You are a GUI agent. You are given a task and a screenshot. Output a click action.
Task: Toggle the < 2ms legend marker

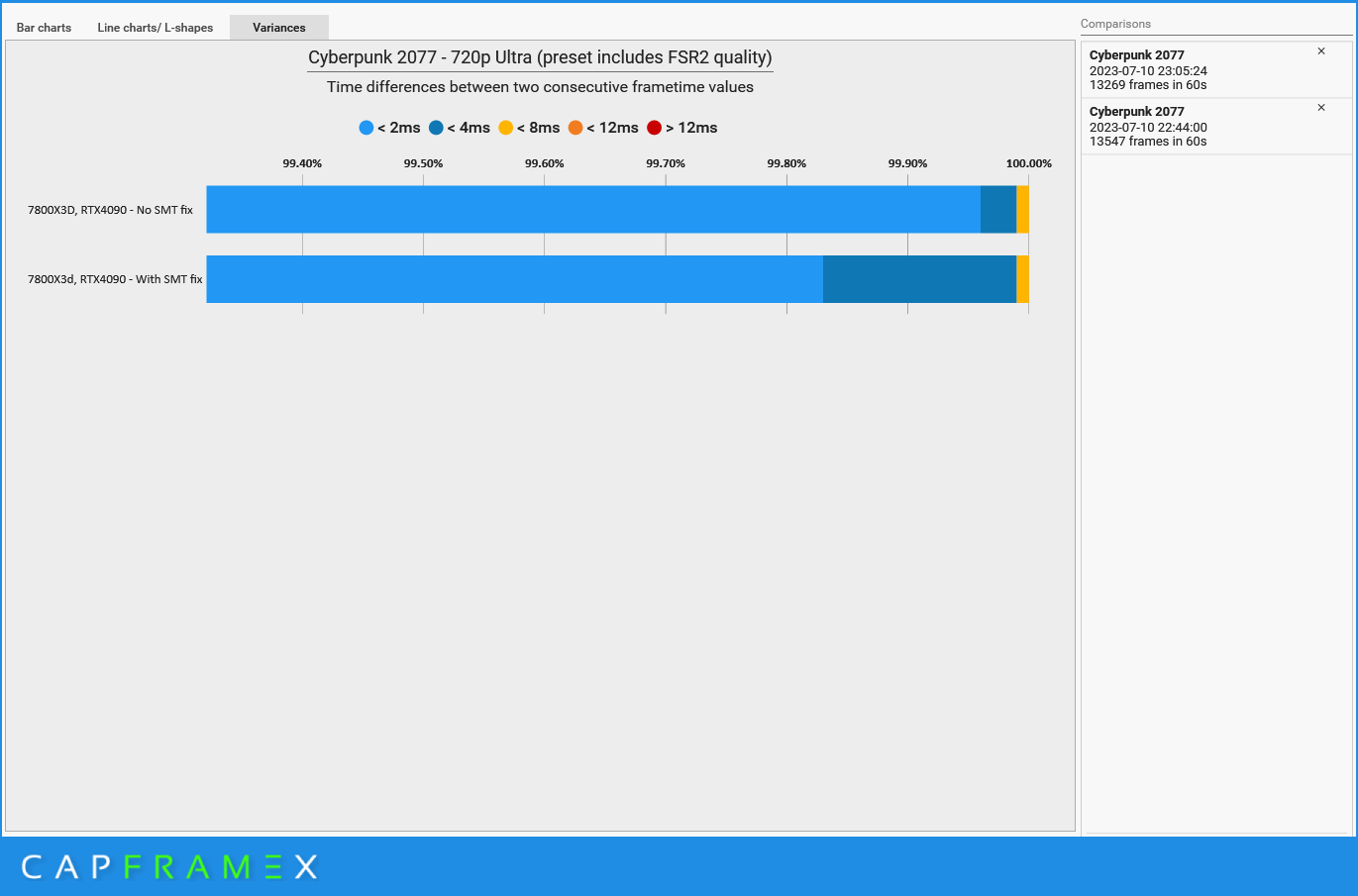tap(366, 128)
